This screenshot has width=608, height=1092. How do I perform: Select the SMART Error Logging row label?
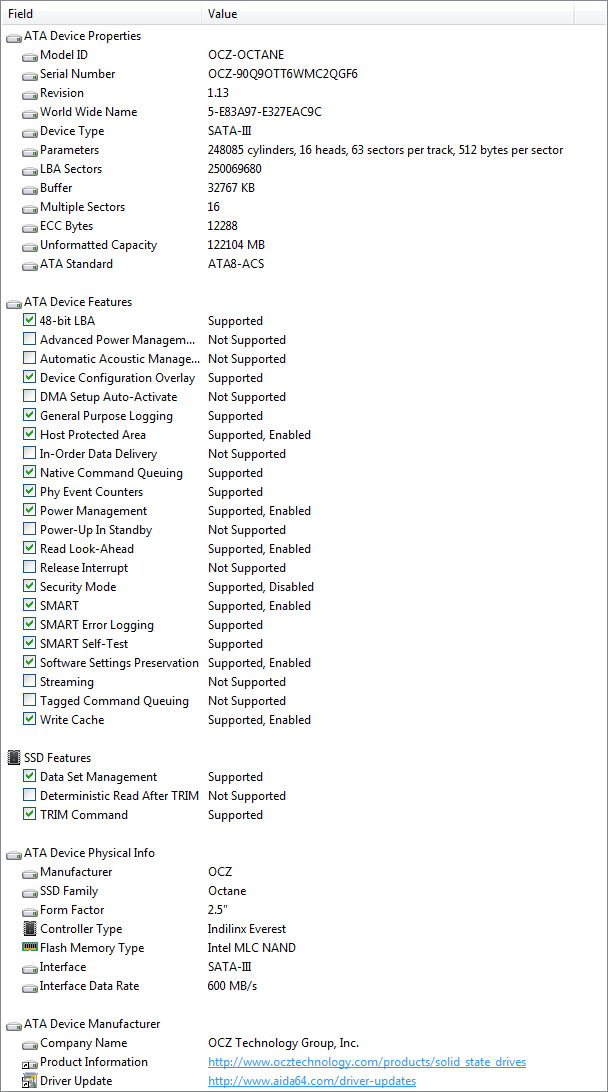[x=97, y=625]
